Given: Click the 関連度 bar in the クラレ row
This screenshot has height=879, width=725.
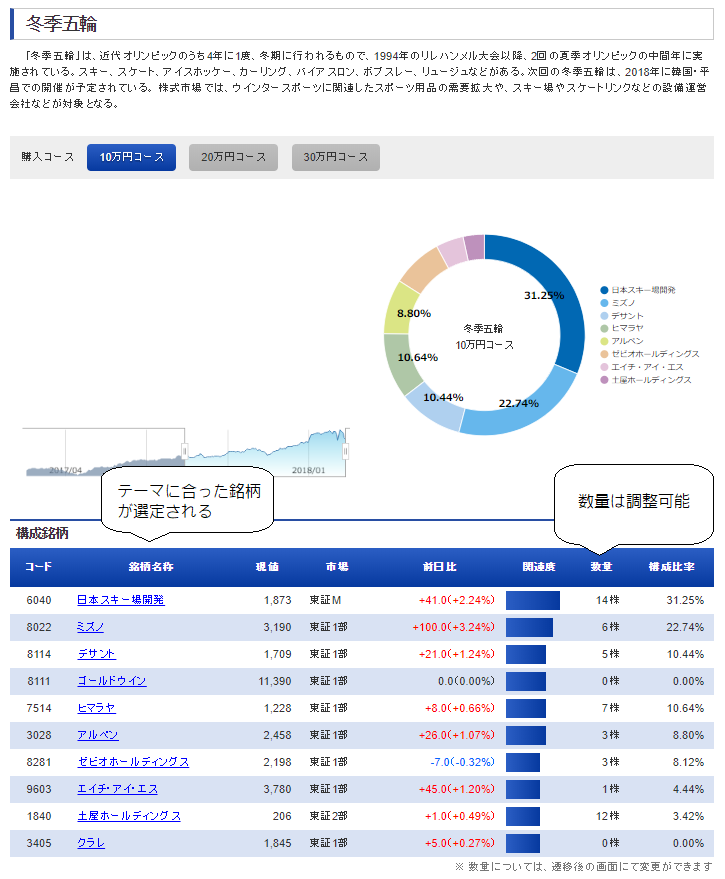Looking at the screenshot, I should [523, 843].
